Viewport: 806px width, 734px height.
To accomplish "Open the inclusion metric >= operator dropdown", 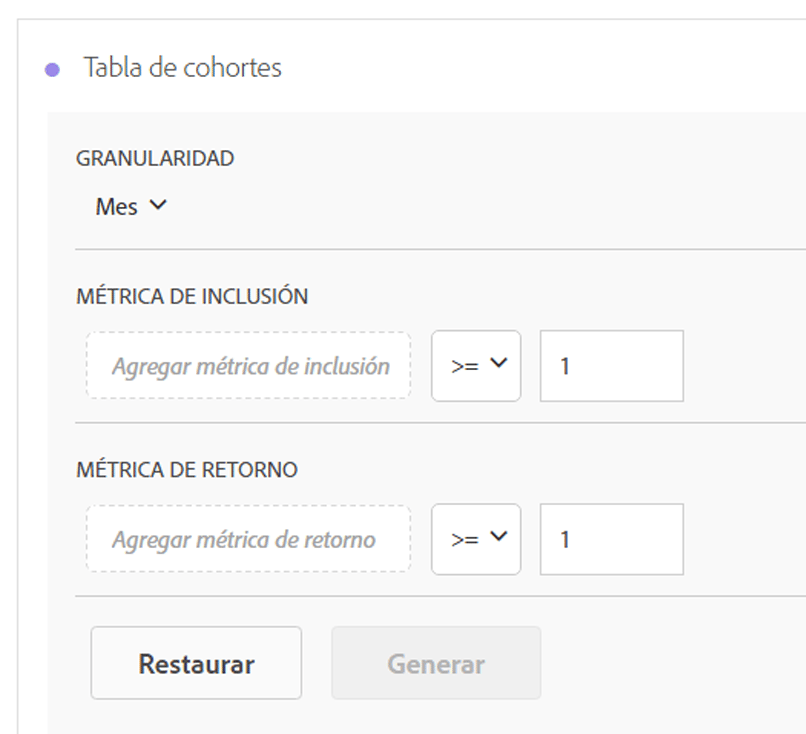I will pos(476,365).
